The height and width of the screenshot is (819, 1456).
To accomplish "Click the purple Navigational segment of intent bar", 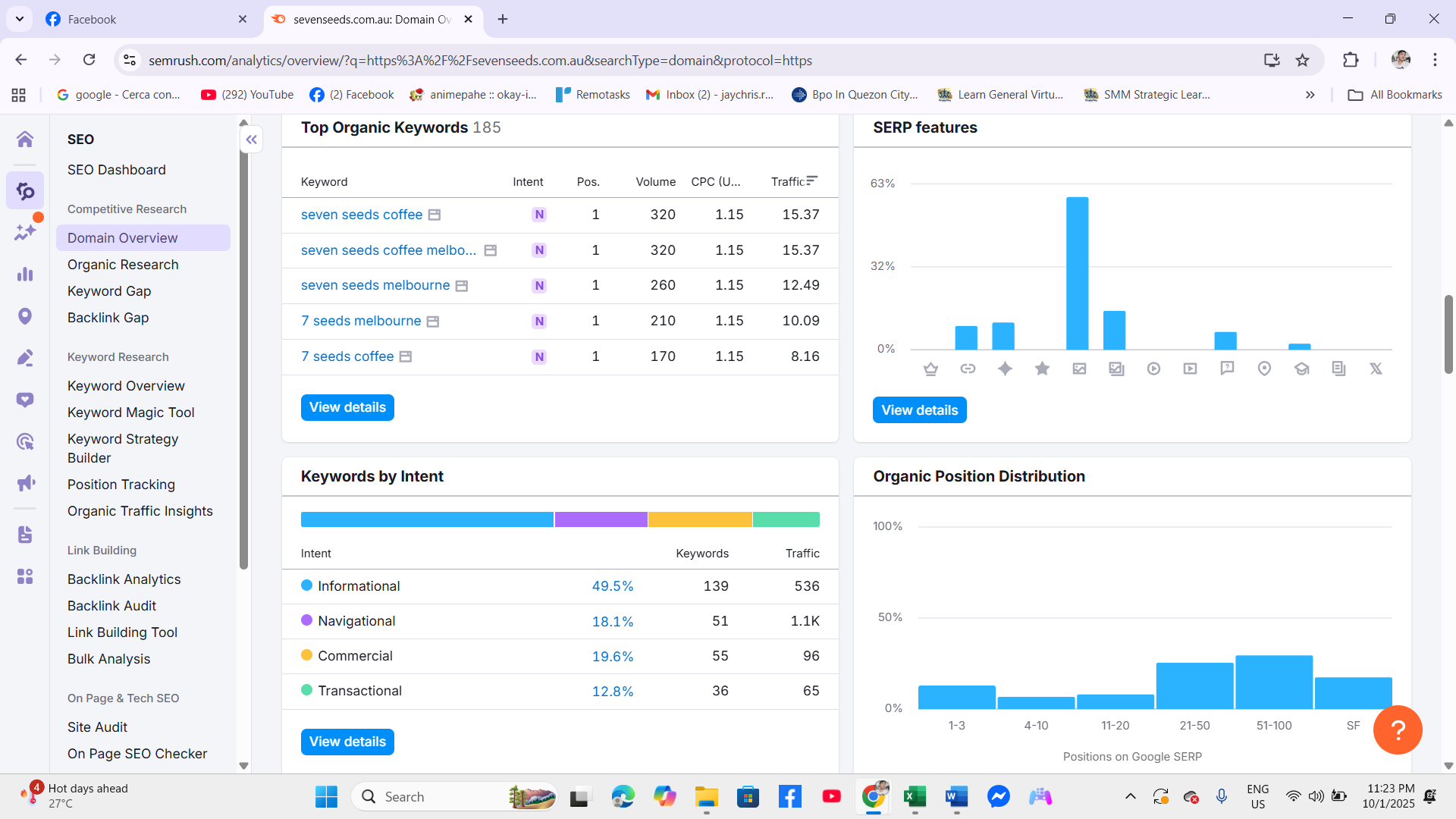I will click(x=601, y=519).
